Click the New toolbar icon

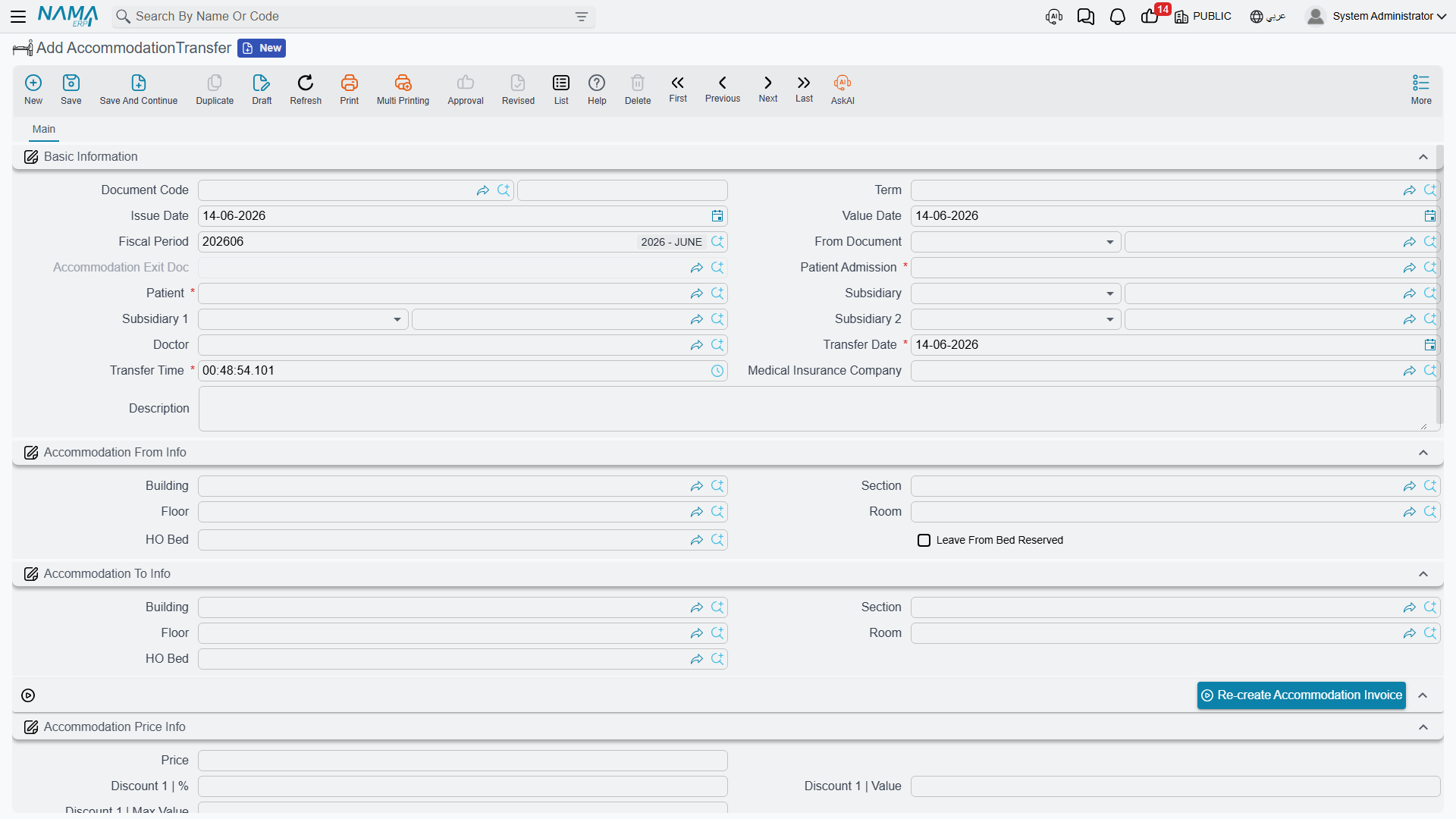click(x=33, y=89)
